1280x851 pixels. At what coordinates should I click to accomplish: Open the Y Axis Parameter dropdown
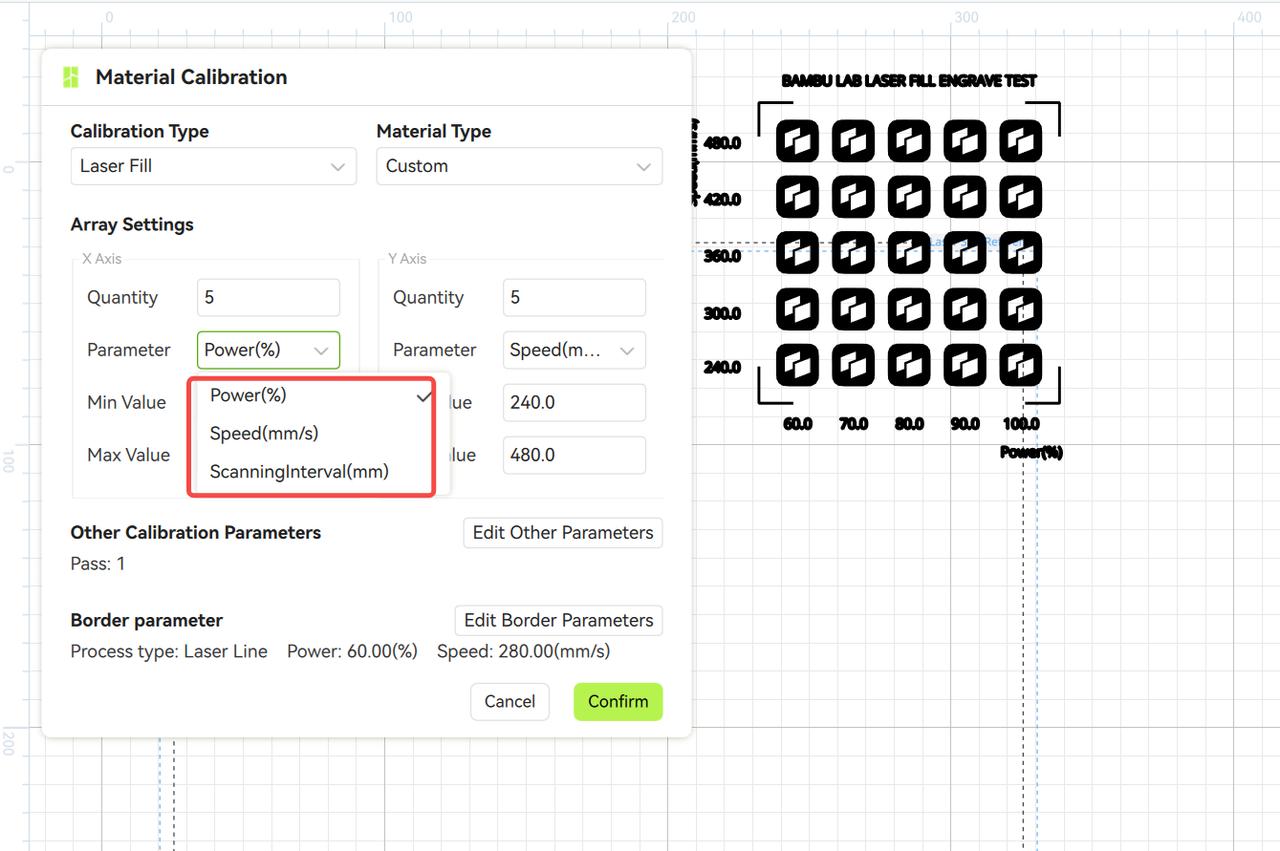(x=574, y=350)
